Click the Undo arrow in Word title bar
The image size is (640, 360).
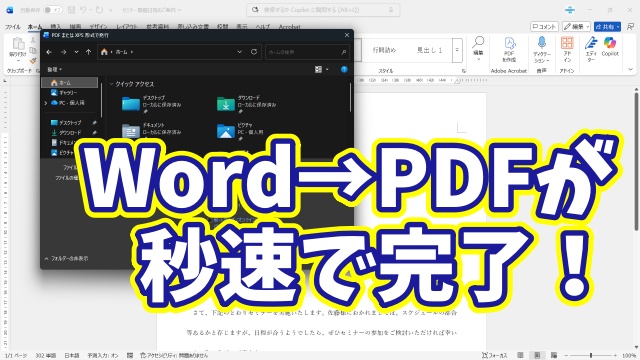coord(83,9)
